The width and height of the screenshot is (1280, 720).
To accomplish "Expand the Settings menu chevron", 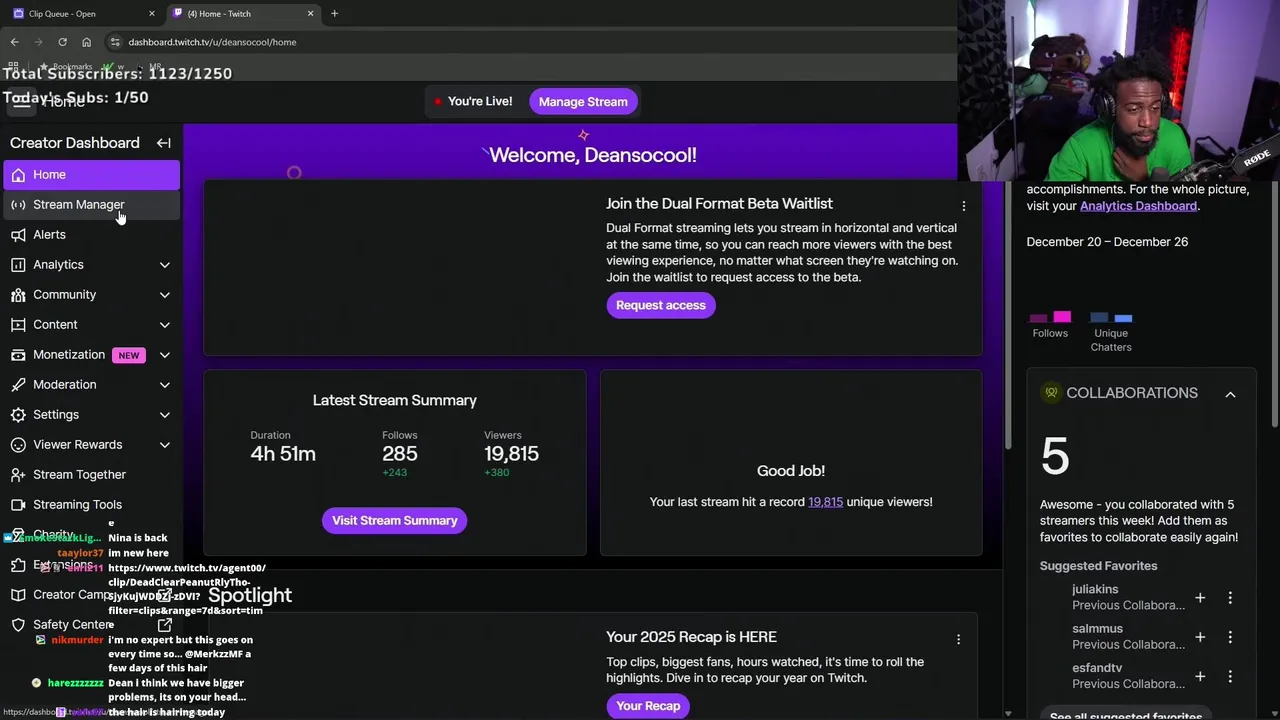I will point(165,415).
